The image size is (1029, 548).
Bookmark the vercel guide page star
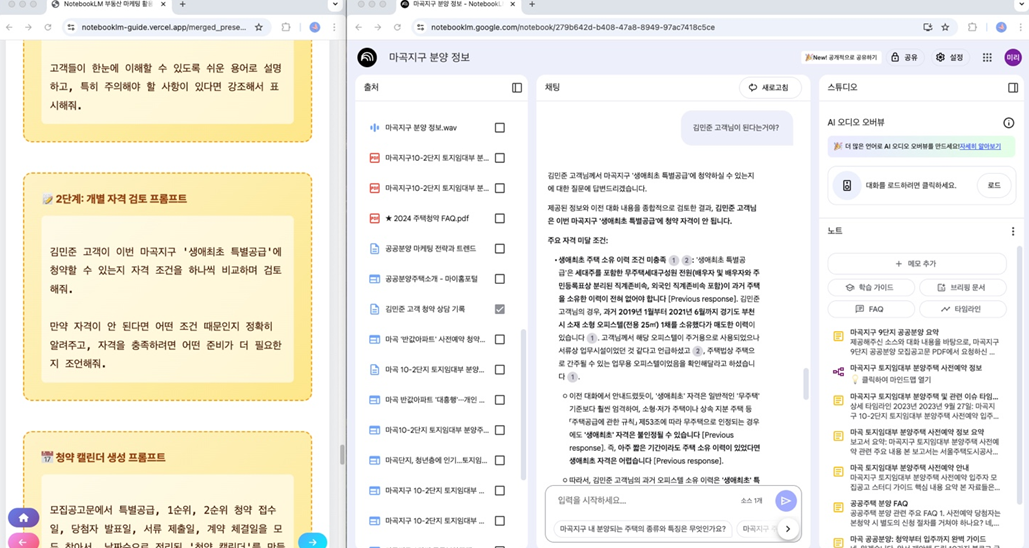(259, 27)
